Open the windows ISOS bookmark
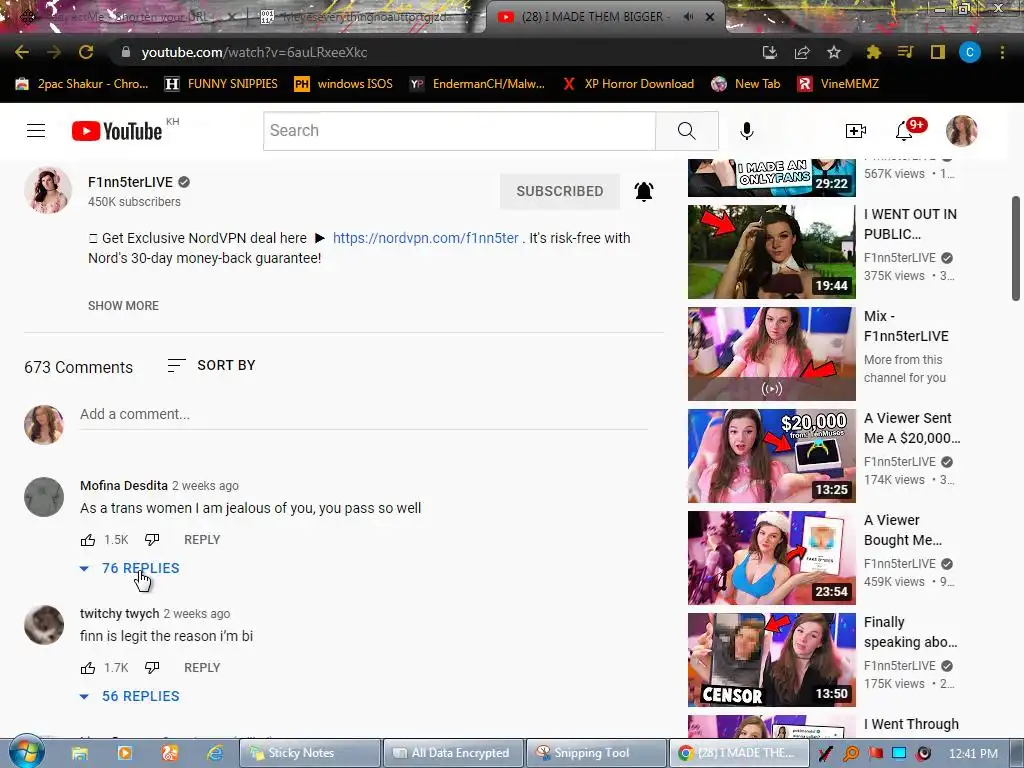The width and height of the screenshot is (1024, 768). pyautogui.click(x=344, y=84)
